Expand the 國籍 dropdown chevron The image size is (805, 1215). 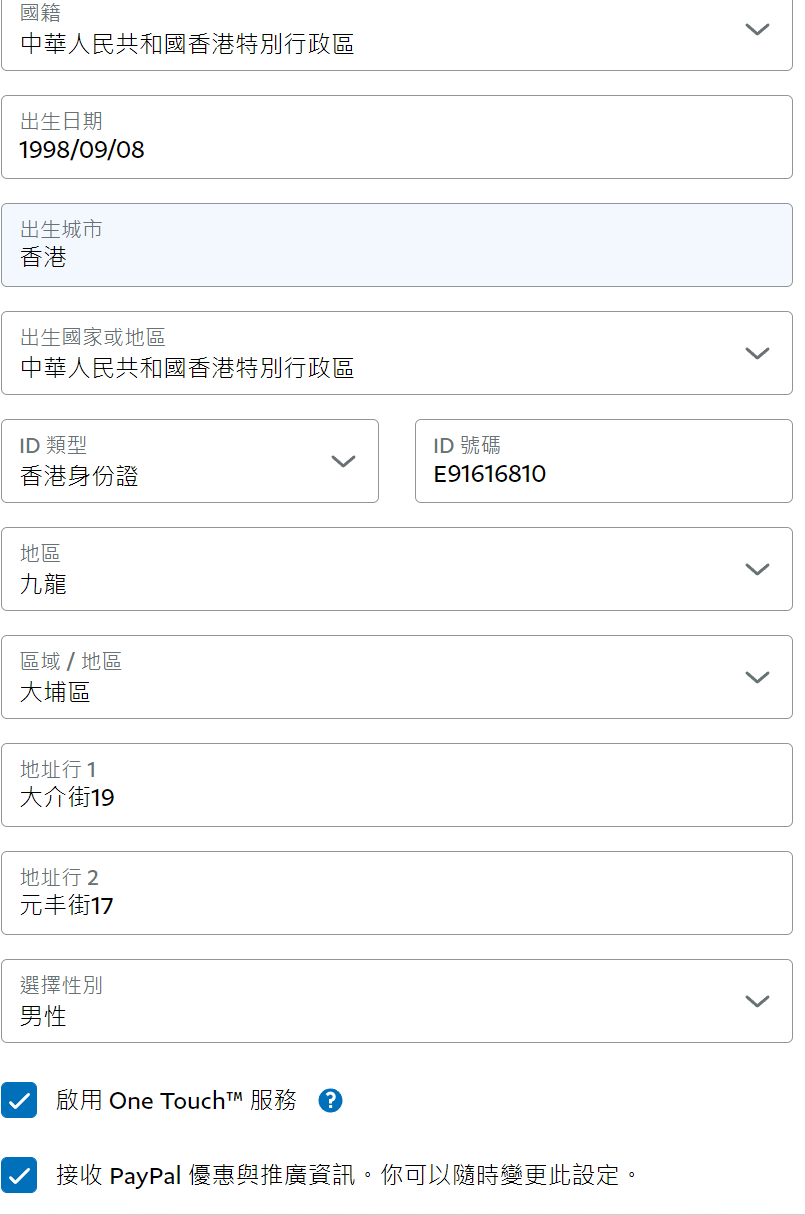pos(757,29)
